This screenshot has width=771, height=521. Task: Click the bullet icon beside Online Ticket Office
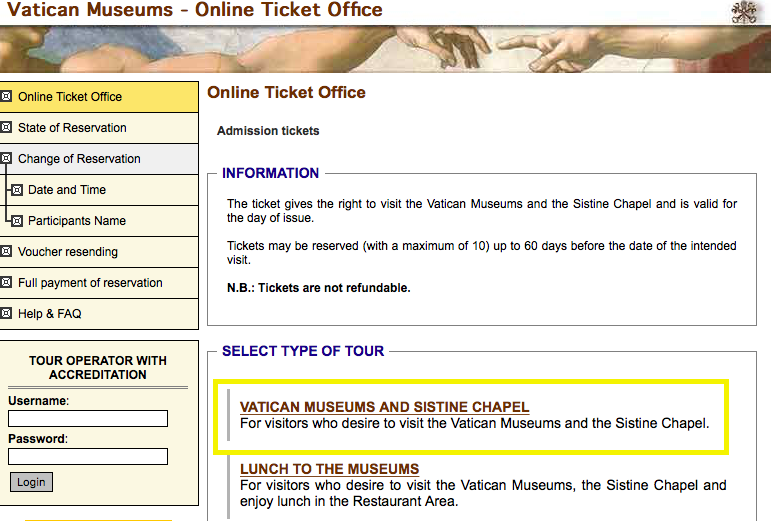click(6, 96)
